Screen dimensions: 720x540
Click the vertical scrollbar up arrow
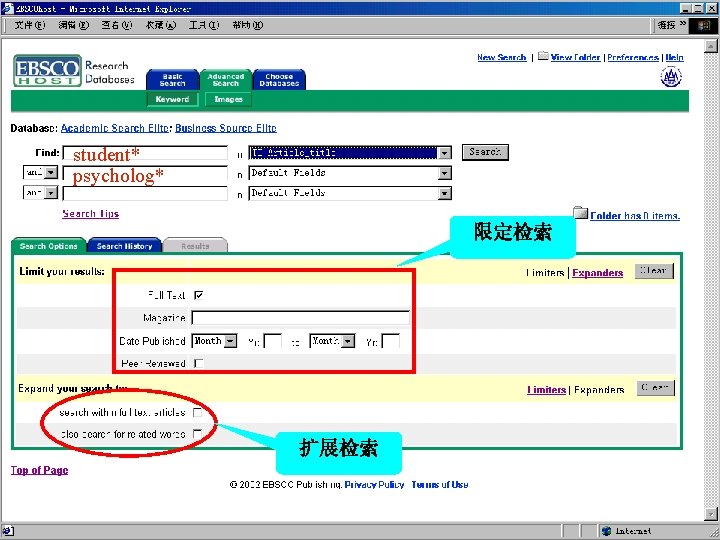(x=711, y=46)
